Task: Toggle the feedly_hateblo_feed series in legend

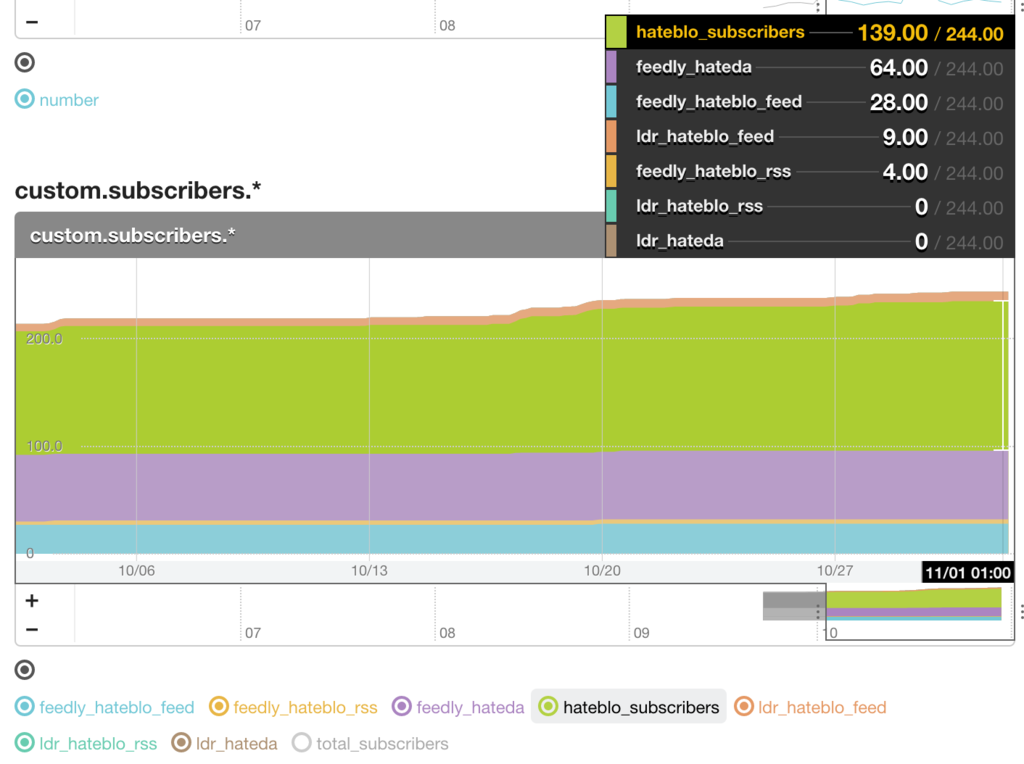Action: tap(104, 707)
